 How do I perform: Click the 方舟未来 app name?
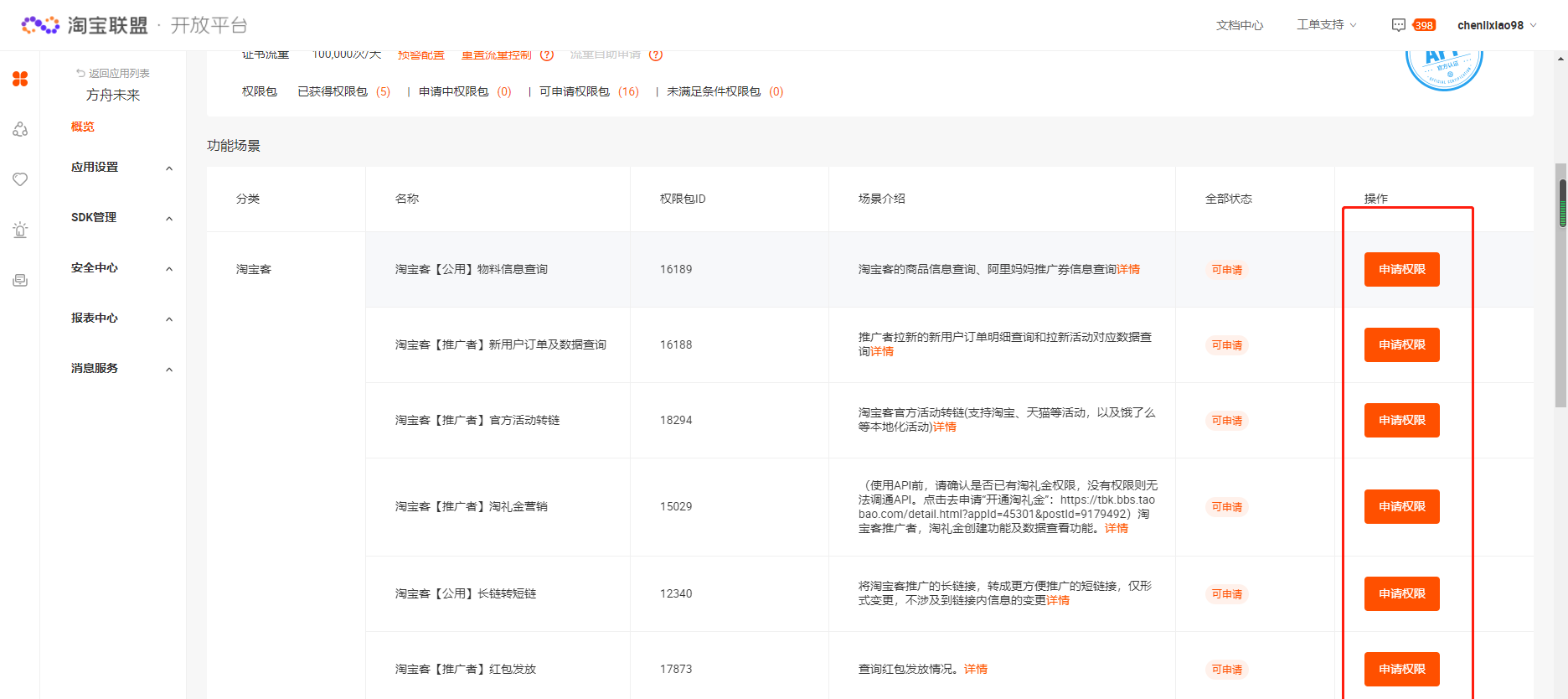[113, 95]
